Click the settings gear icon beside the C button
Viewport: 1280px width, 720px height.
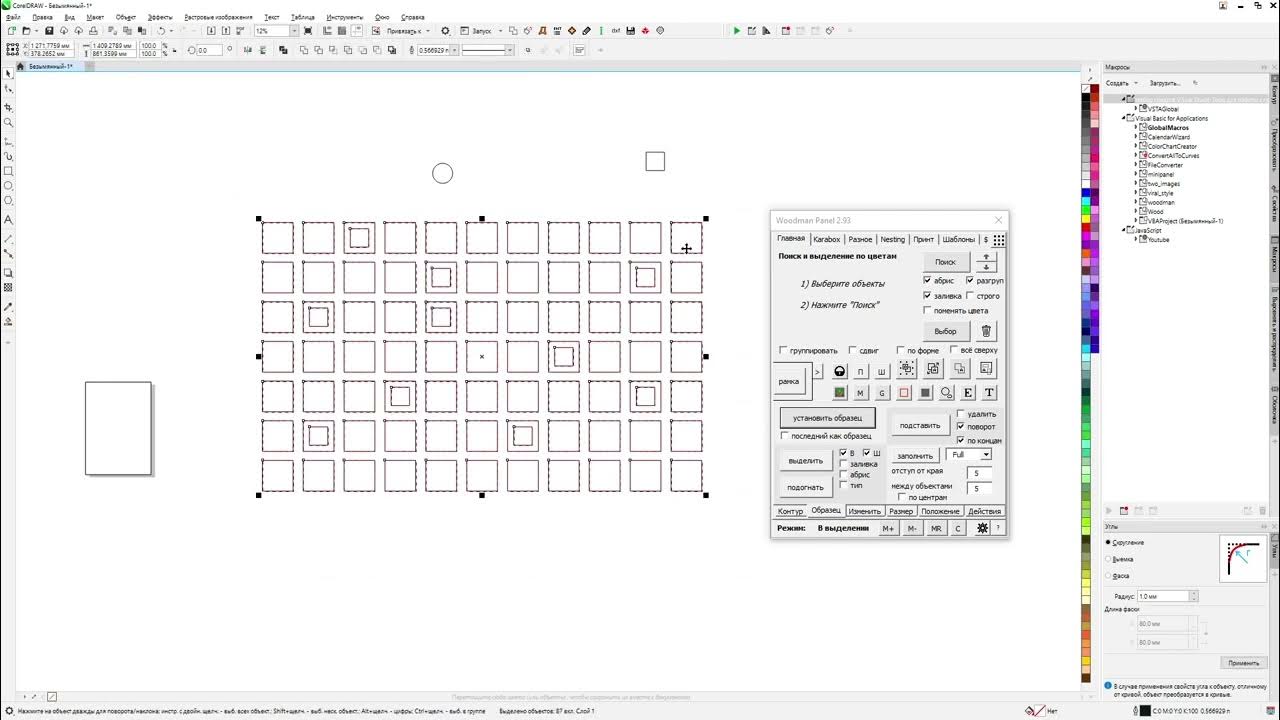[x=982, y=528]
